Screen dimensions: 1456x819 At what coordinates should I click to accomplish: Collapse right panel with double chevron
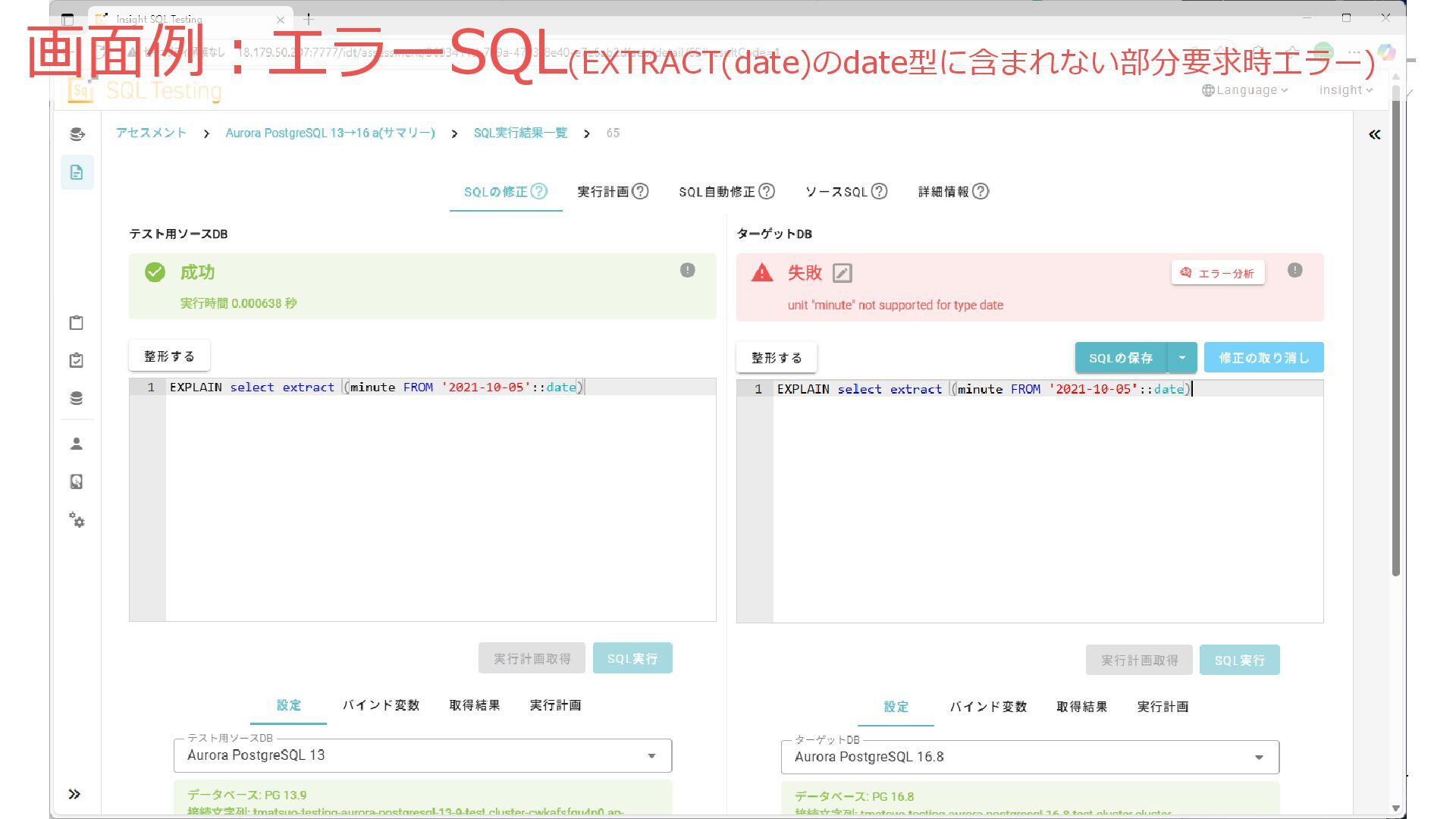coord(1374,134)
